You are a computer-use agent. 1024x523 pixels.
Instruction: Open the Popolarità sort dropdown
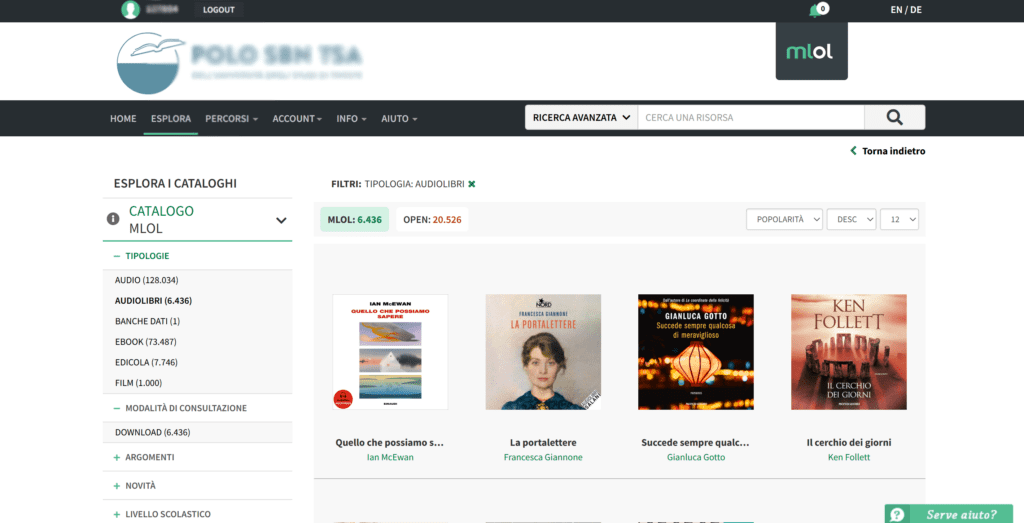[x=784, y=219]
